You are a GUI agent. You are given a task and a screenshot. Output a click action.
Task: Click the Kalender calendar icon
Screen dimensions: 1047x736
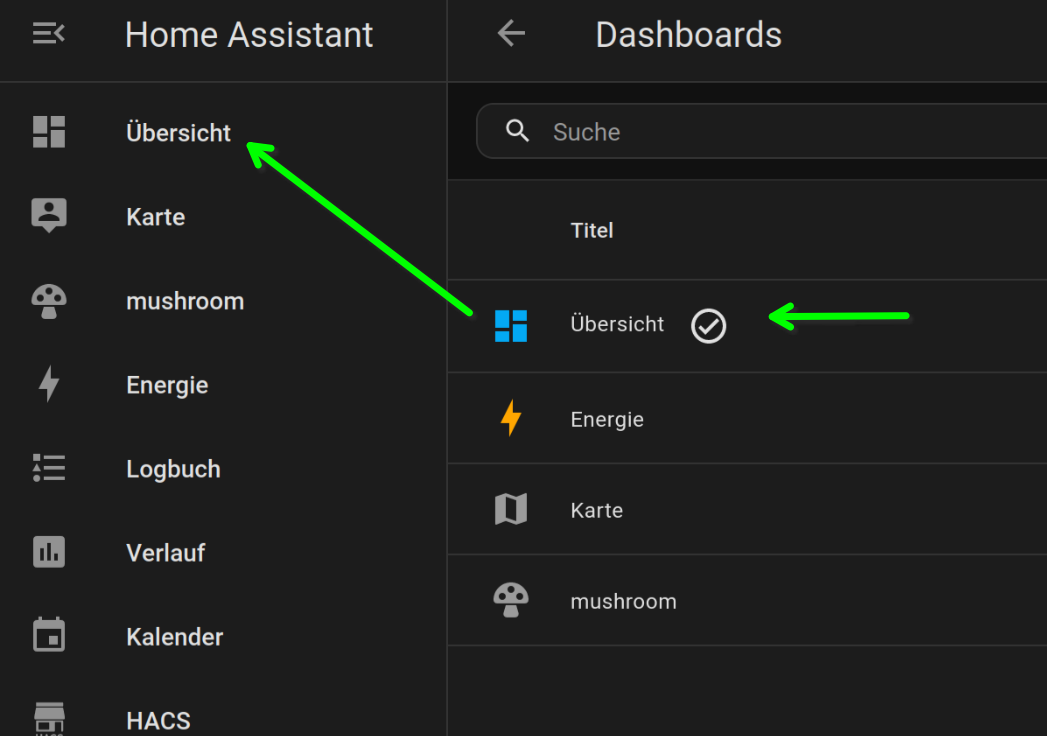49,634
